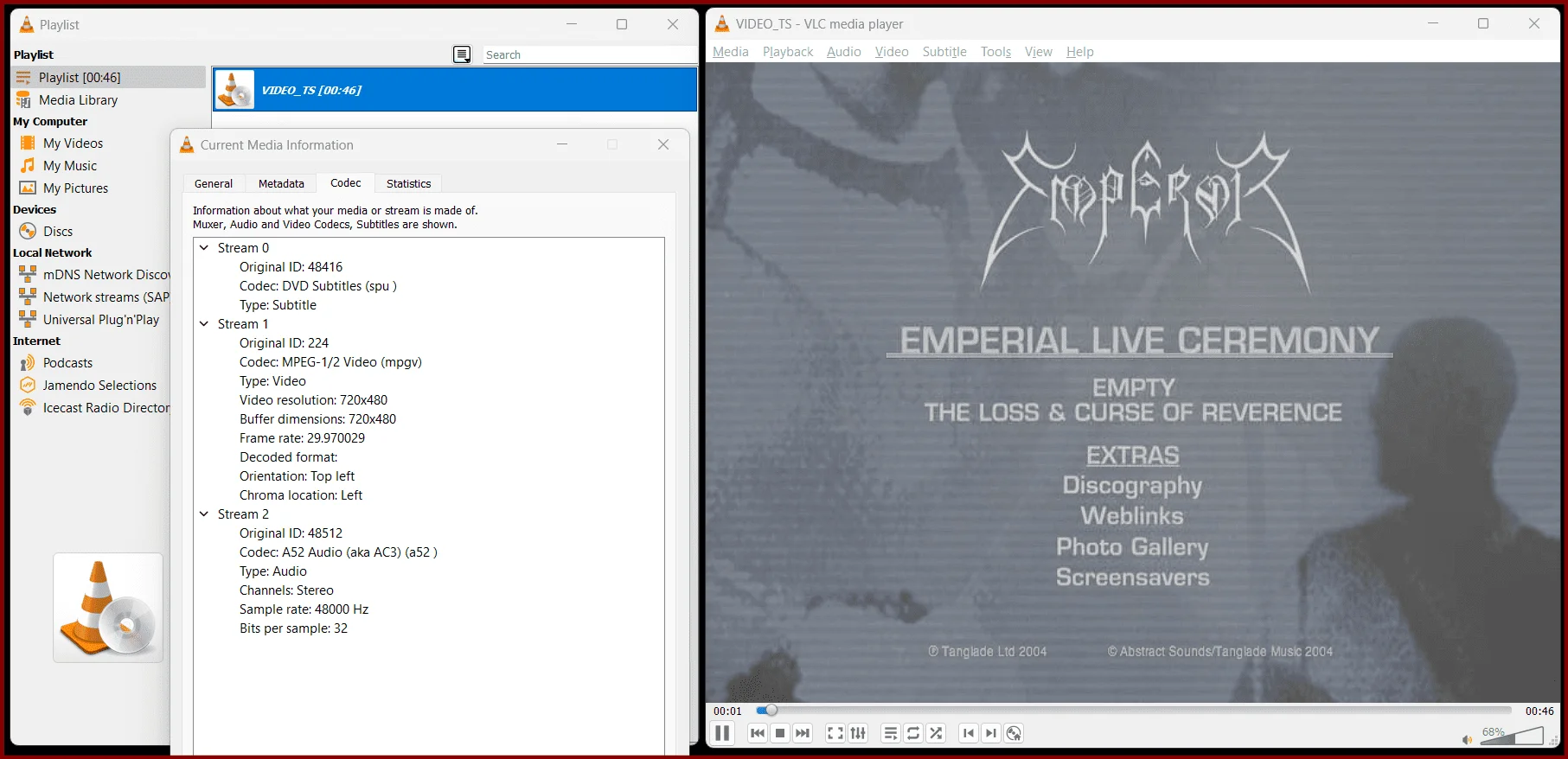
Task: Change playlist view mode icon
Action: pos(463,54)
